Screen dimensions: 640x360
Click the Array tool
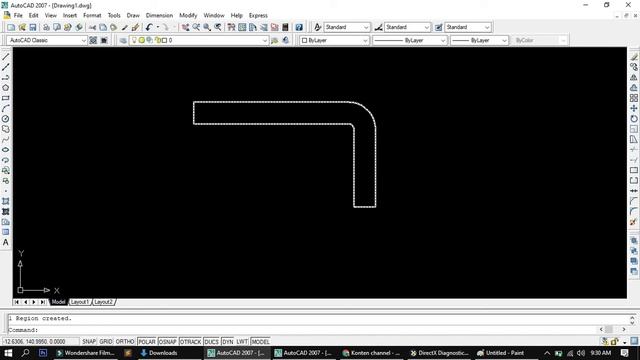(633, 98)
